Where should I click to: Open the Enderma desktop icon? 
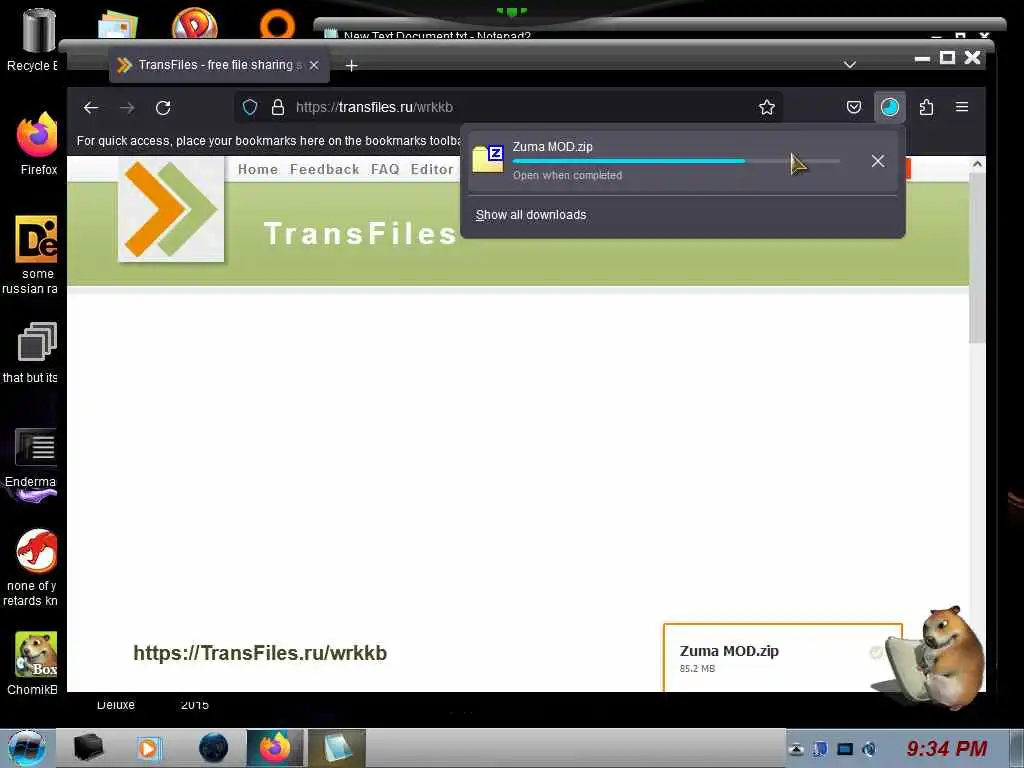click(x=33, y=460)
